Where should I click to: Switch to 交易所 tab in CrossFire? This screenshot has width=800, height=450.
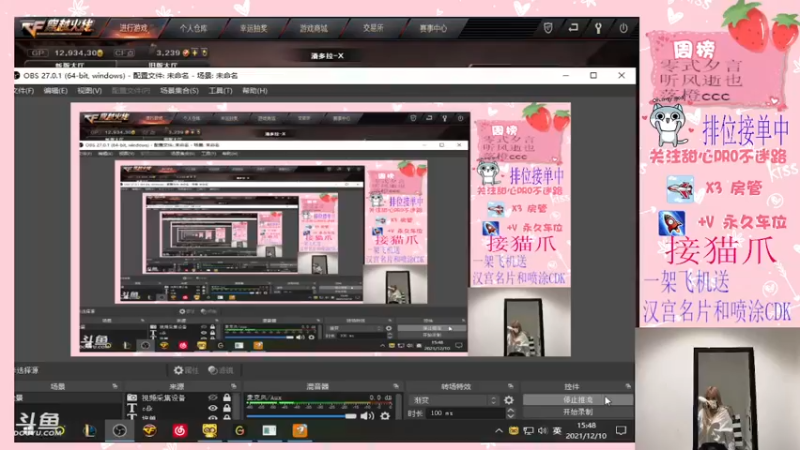pos(373,28)
